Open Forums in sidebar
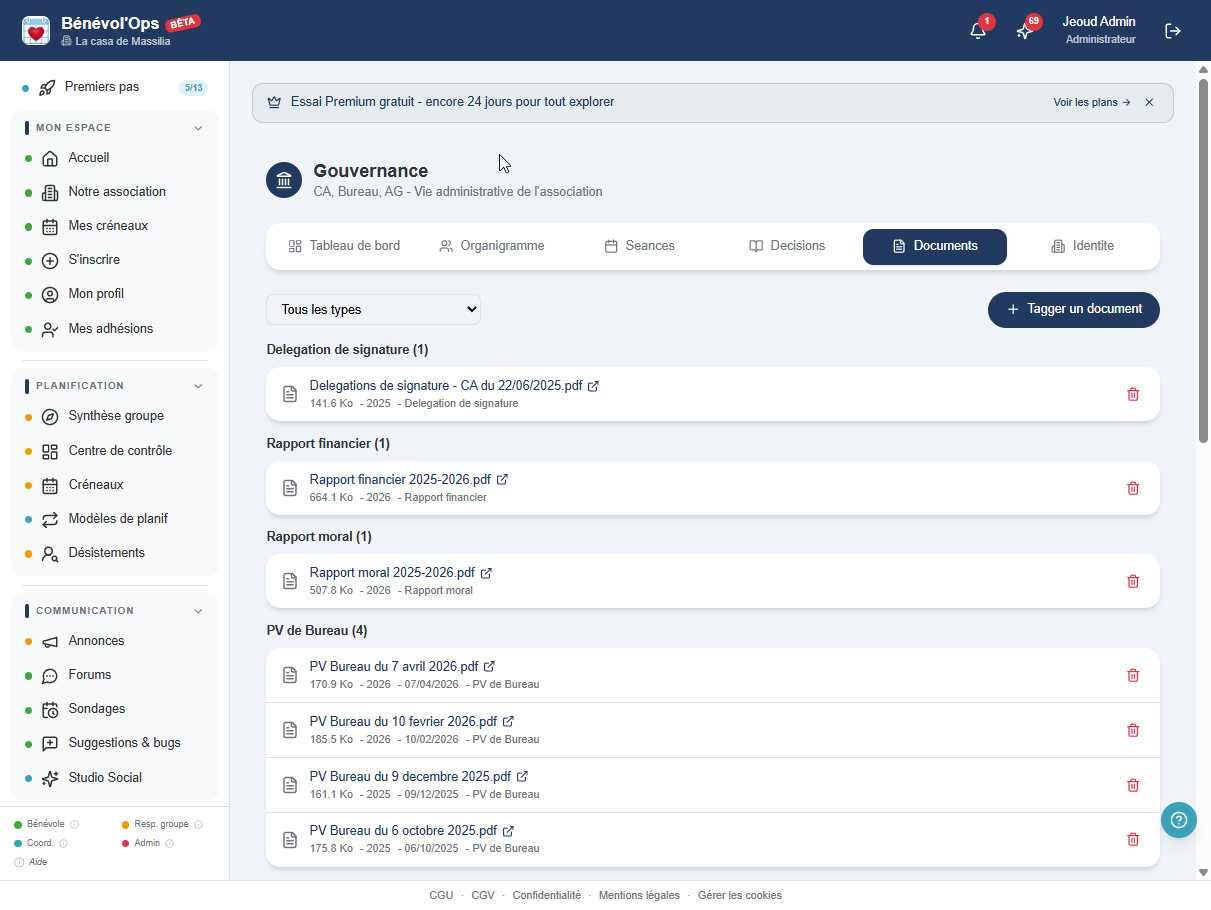The height and width of the screenshot is (910, 1211). click(114, 675)
